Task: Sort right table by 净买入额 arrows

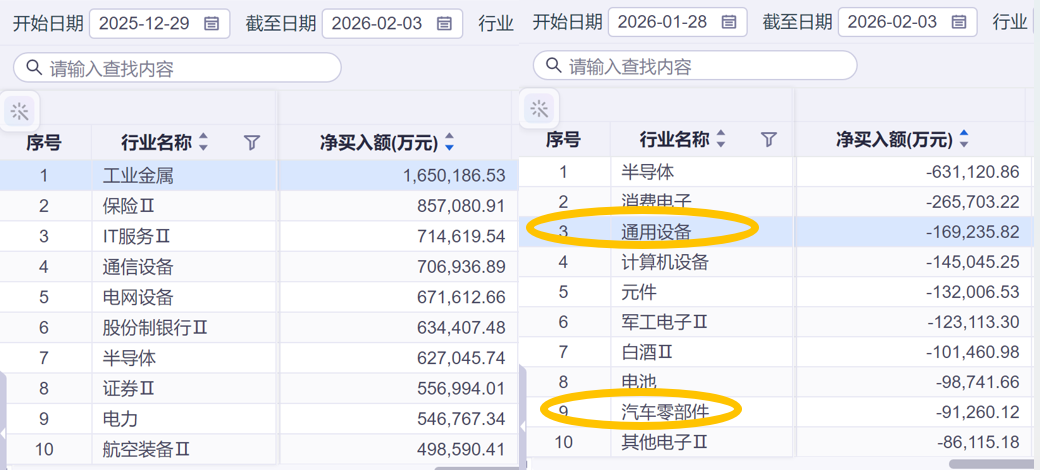Action: [x=964, y=139]
